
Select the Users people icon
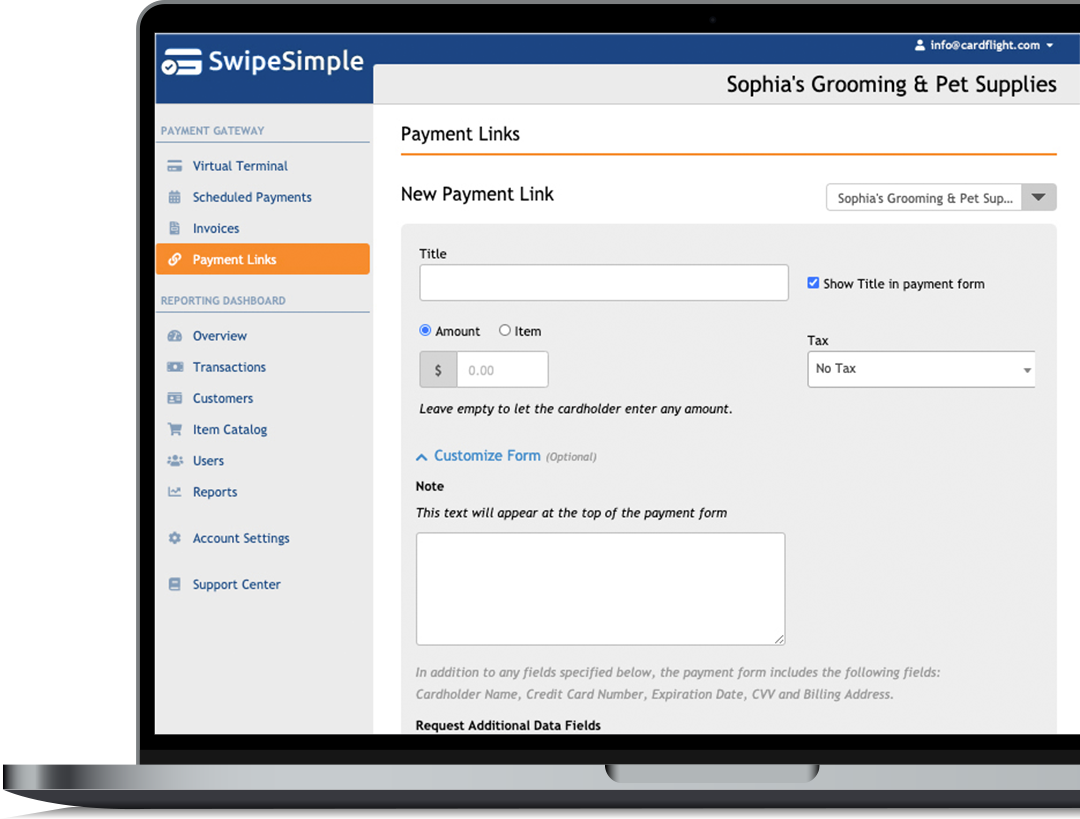pos(175,460)
